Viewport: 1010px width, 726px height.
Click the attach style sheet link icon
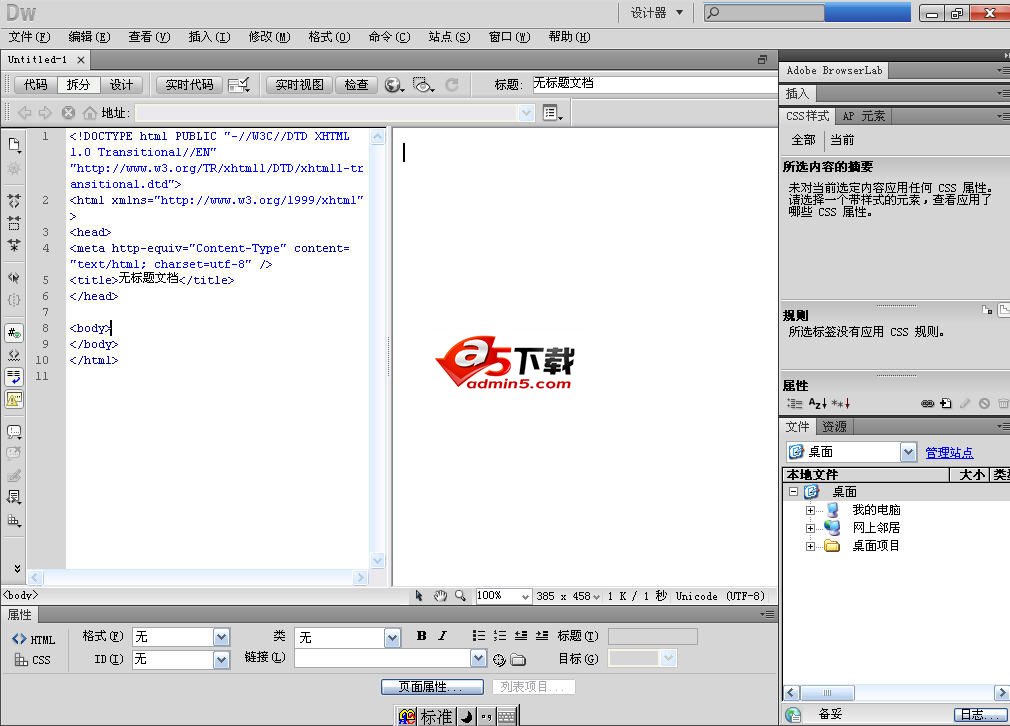pyautogui.click(x=927, y=403)
